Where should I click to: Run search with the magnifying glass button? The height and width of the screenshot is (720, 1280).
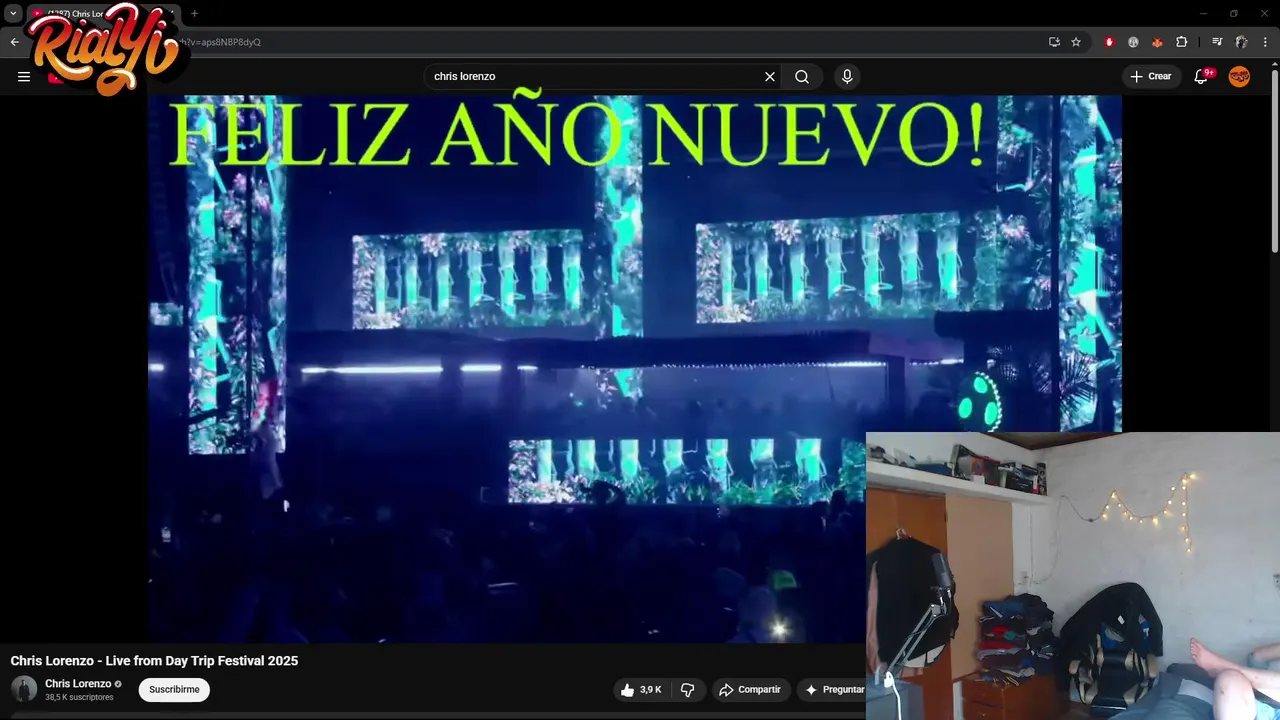802,76
